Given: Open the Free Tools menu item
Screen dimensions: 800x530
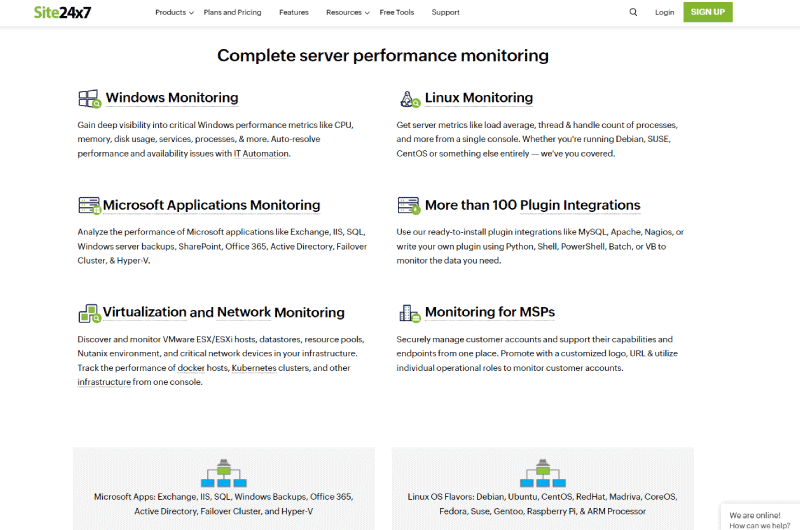Looking at the screenshot, I should point(397,12).
